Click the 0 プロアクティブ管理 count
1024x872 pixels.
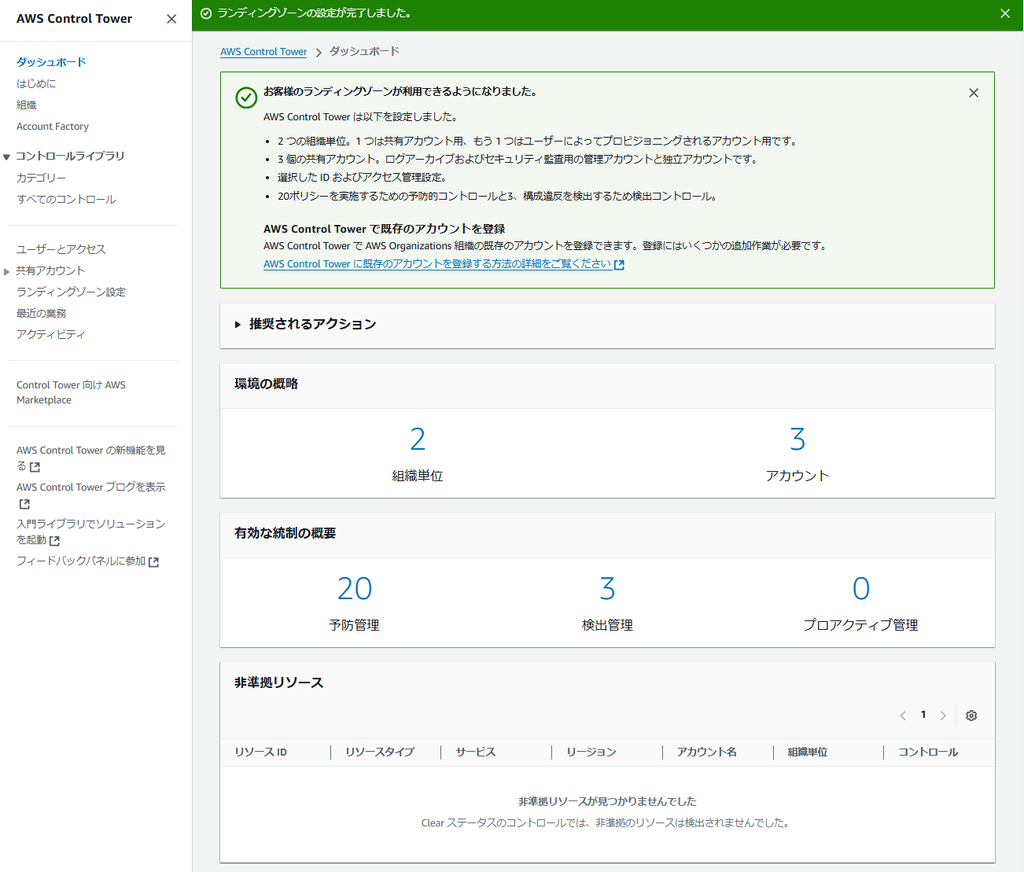click(x=861, y=589)
